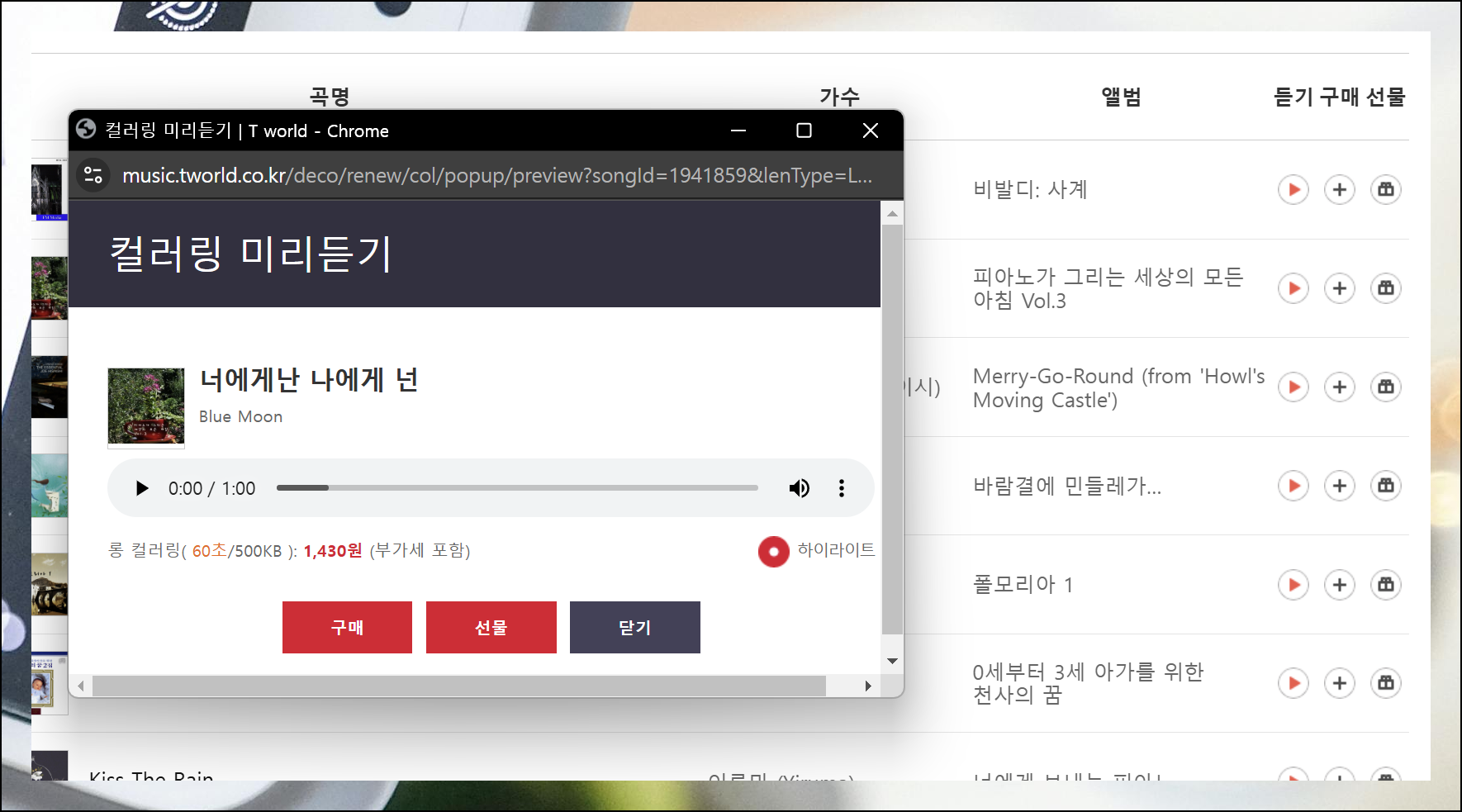Play the audio preview in popup player
Viewport: 1462px width, 812px height.
point(142,488)
